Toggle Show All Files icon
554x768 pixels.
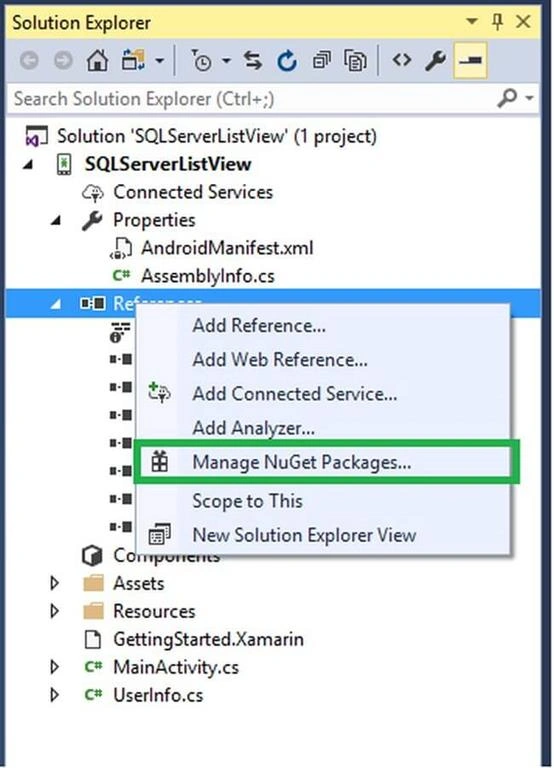[x=355, y=61]
